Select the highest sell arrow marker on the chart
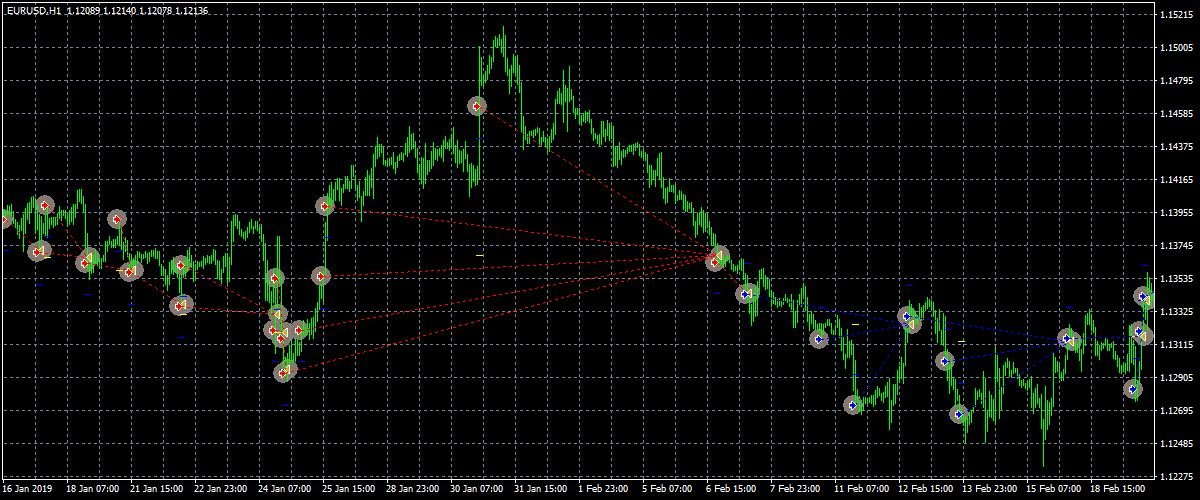The image size is (1200, 500). (478, 106)
